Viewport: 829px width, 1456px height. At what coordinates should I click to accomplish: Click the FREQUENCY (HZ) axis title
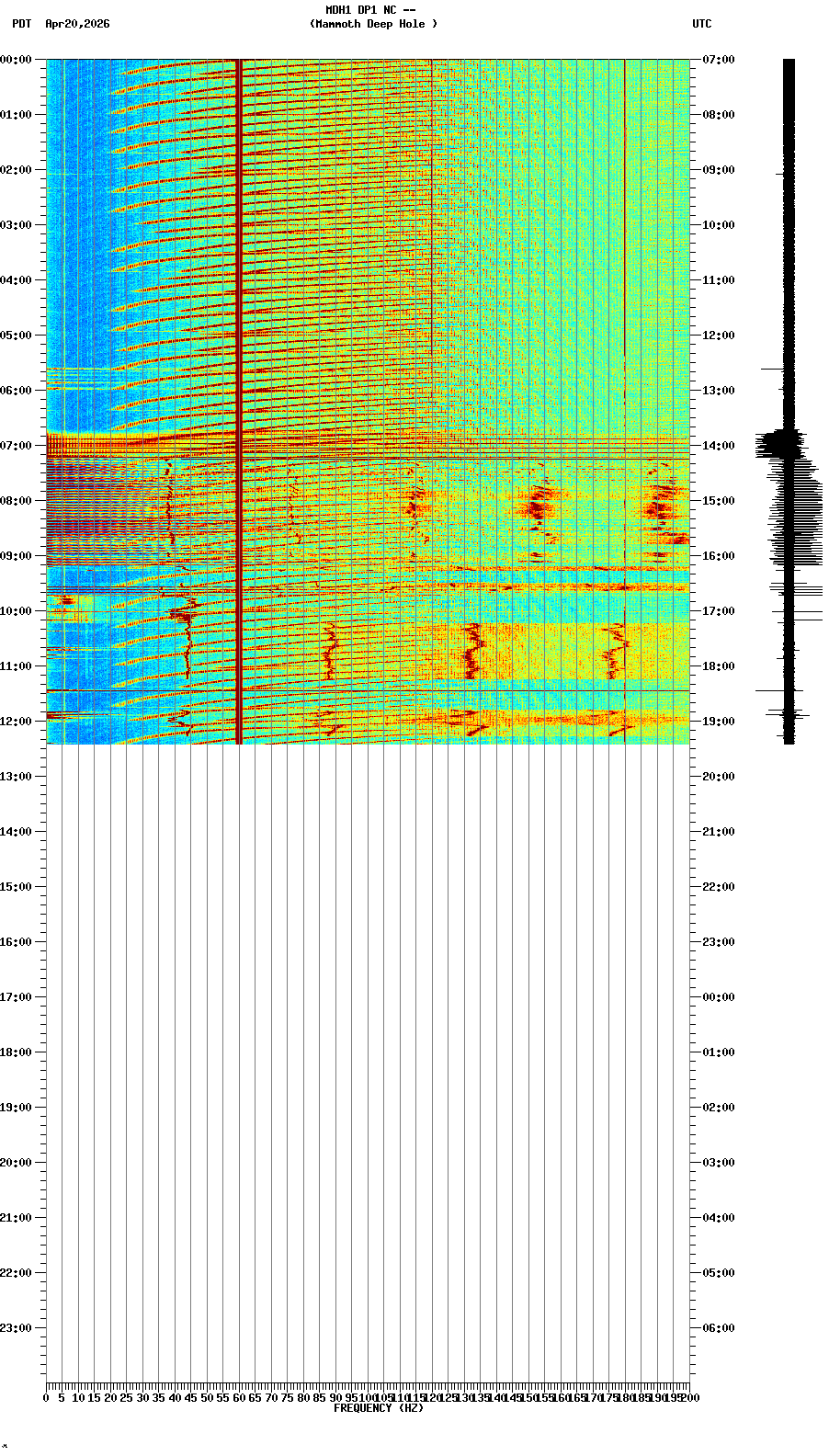point(379,1408)
